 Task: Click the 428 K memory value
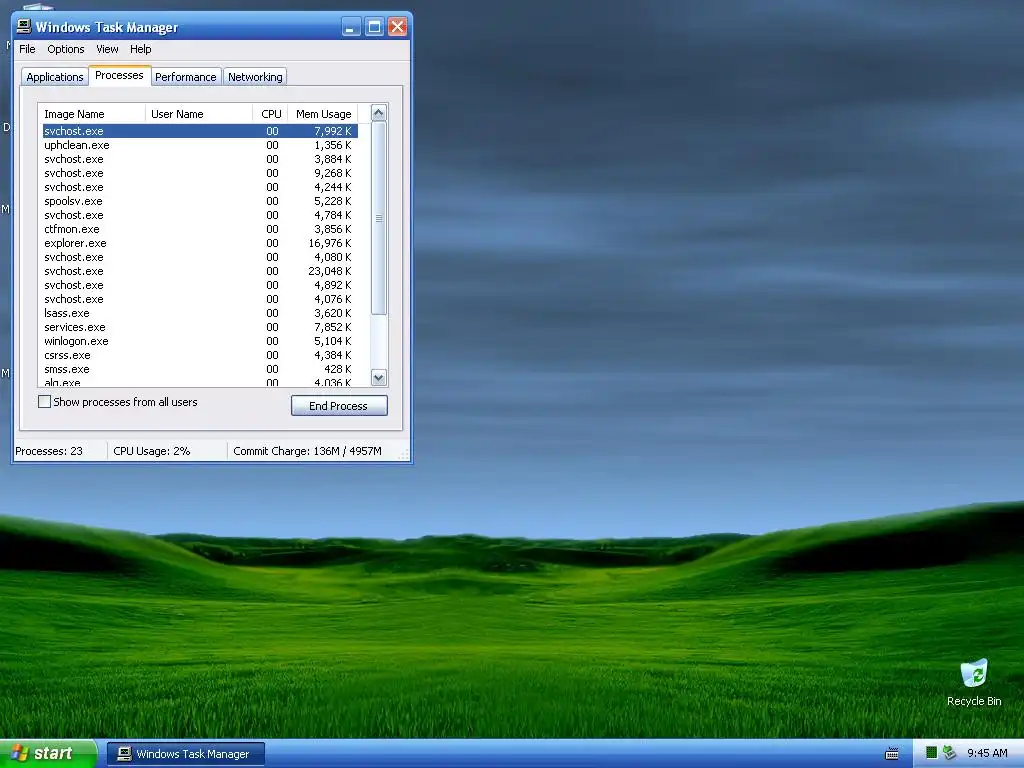pos(338,369)
